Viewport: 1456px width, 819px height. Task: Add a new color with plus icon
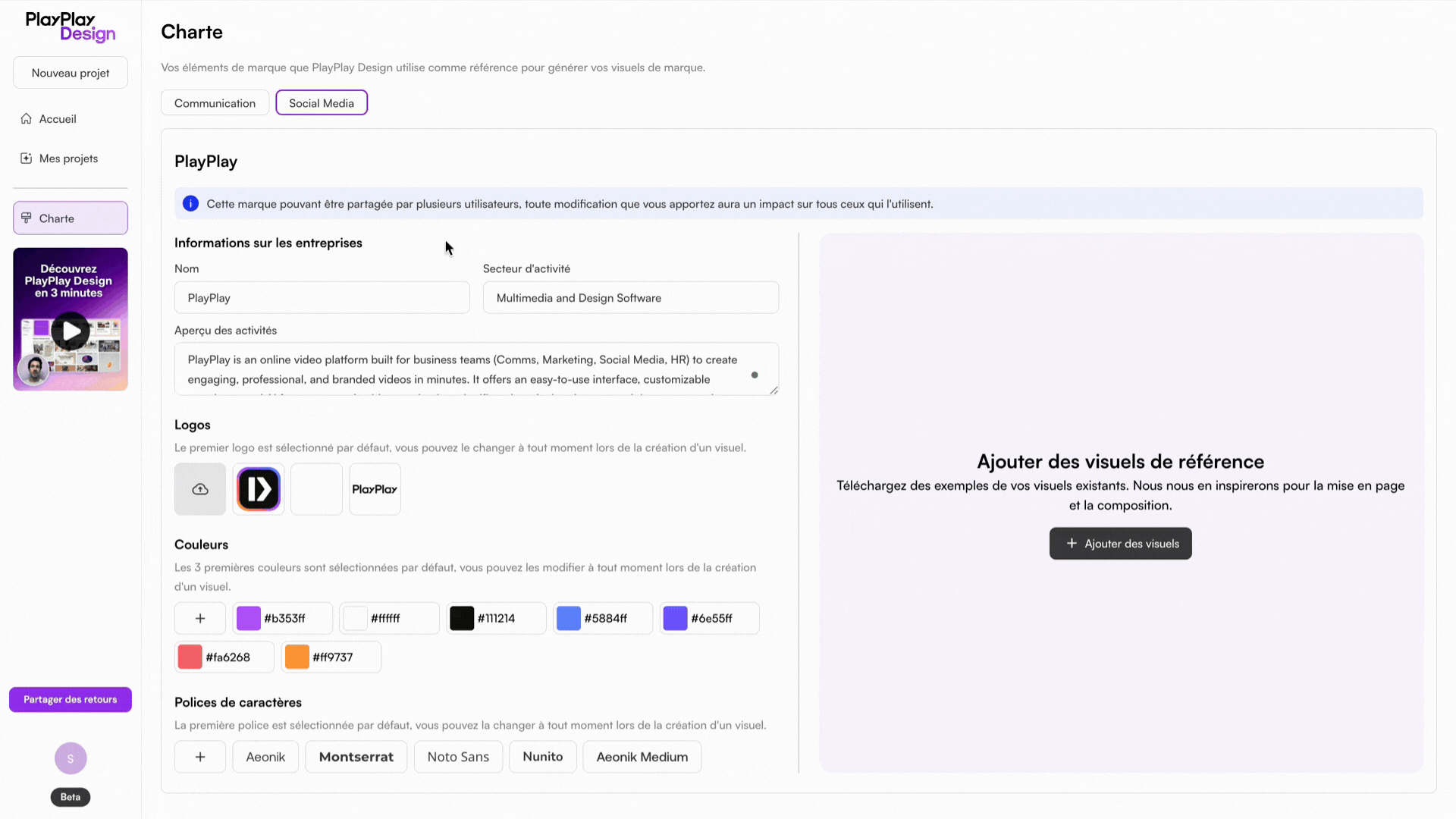pyautogui.click(x=200, y=618)
